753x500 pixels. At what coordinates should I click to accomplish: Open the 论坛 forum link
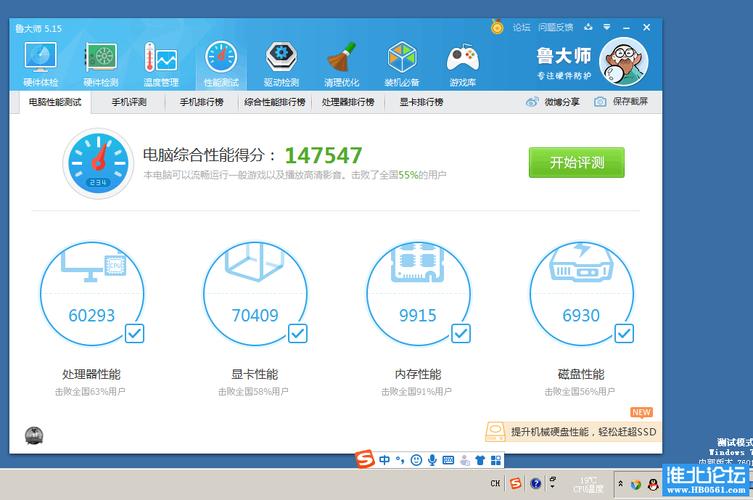521,27
